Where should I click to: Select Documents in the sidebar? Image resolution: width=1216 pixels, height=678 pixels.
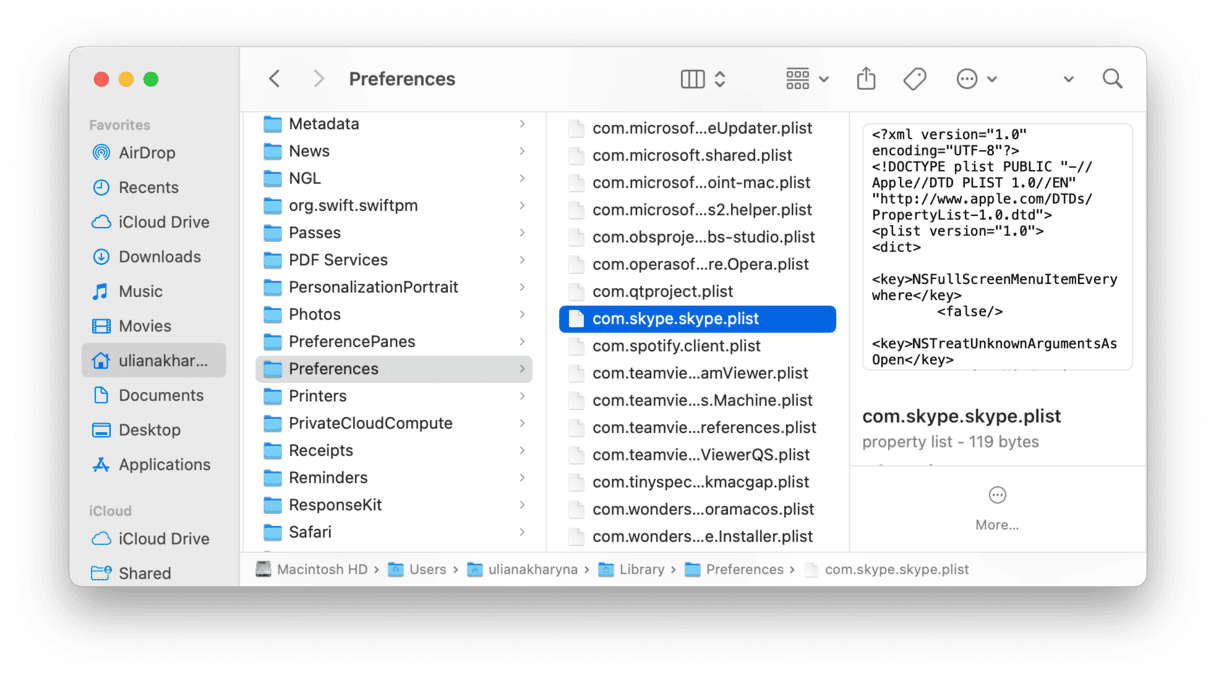161,395
